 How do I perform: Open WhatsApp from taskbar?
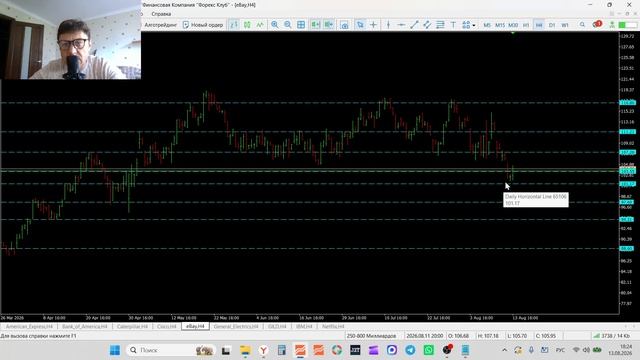point(429,350)
